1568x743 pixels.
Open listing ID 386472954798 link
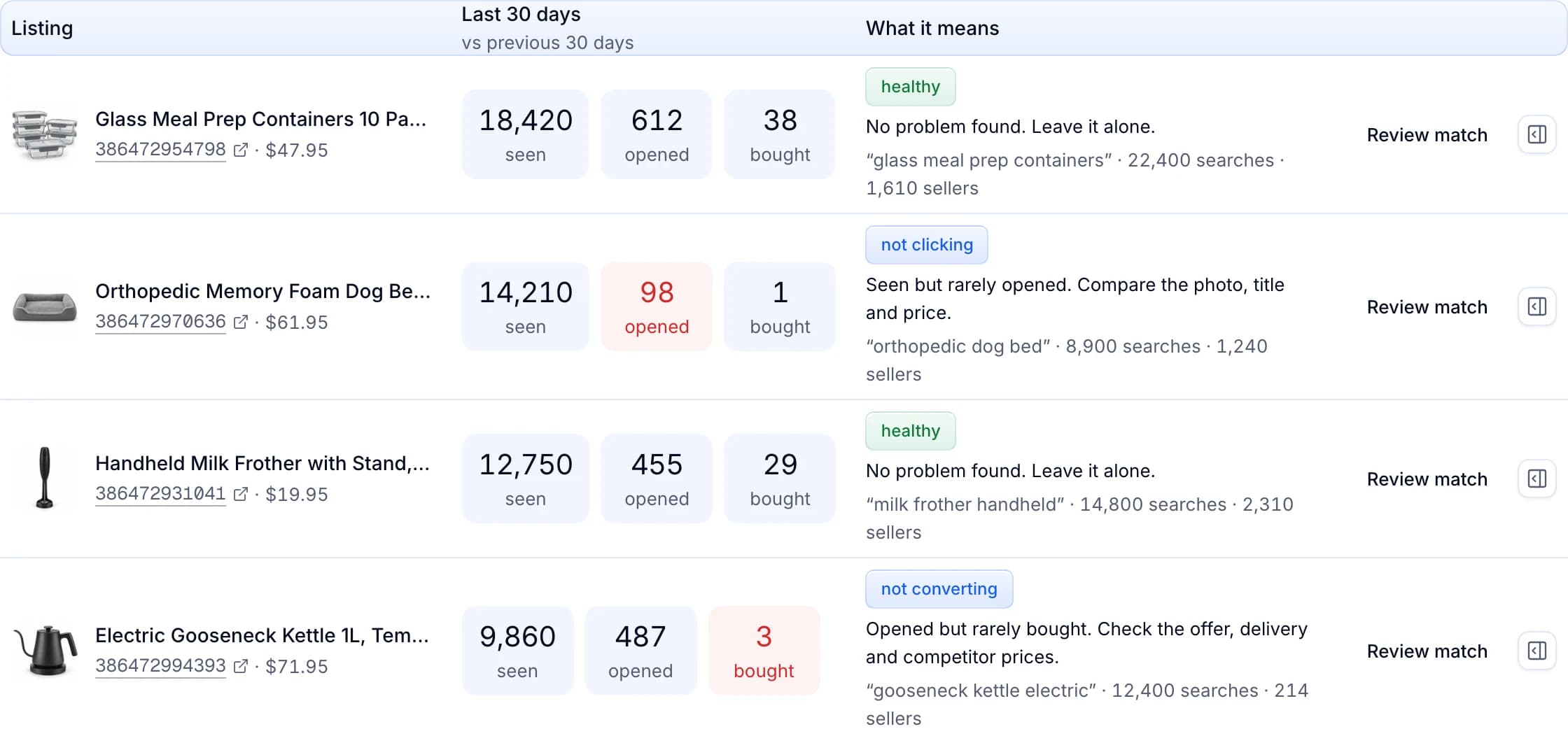(160, 150)
